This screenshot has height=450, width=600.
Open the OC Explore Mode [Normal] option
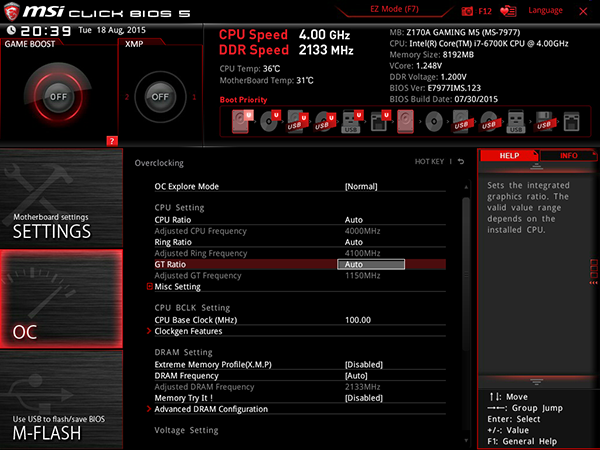(361, 186)
